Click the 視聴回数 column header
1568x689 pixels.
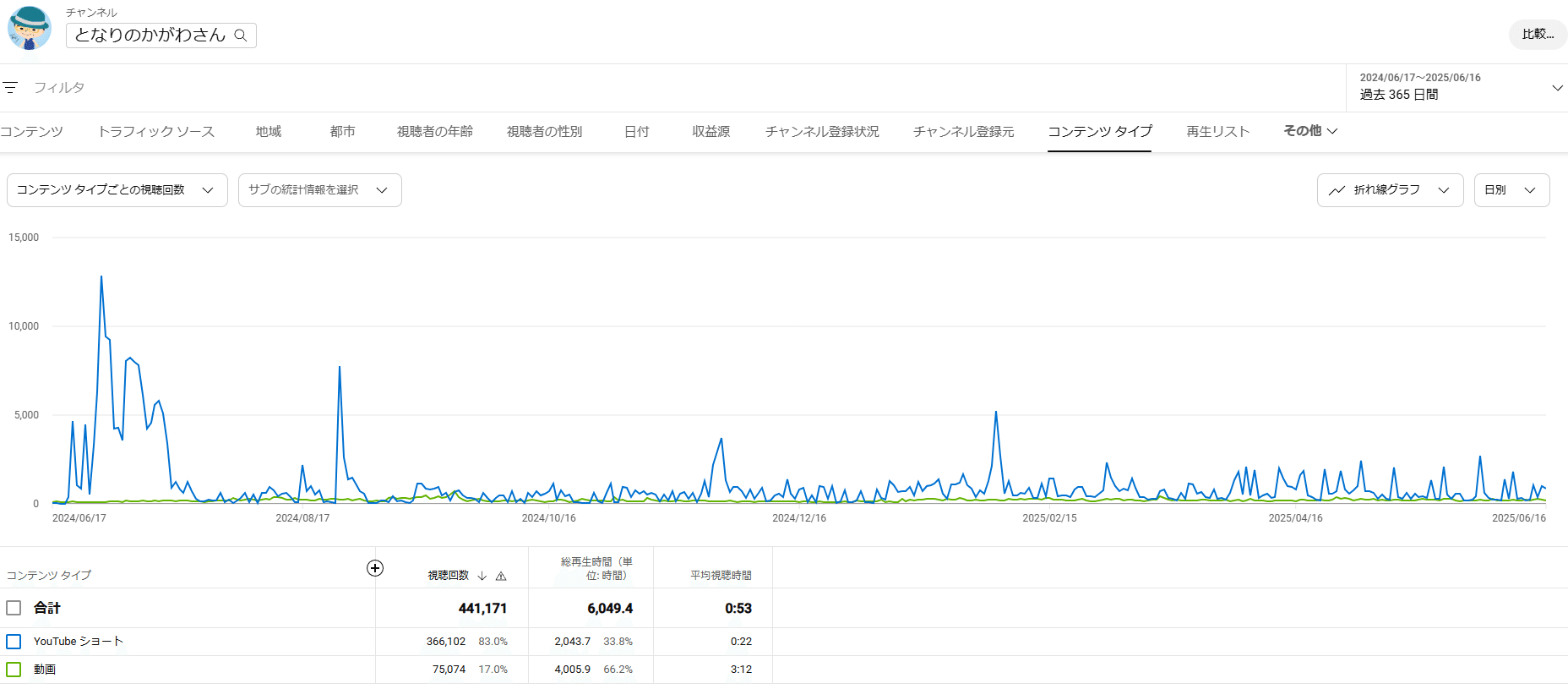pyautogui.click(x=448, y=576)
